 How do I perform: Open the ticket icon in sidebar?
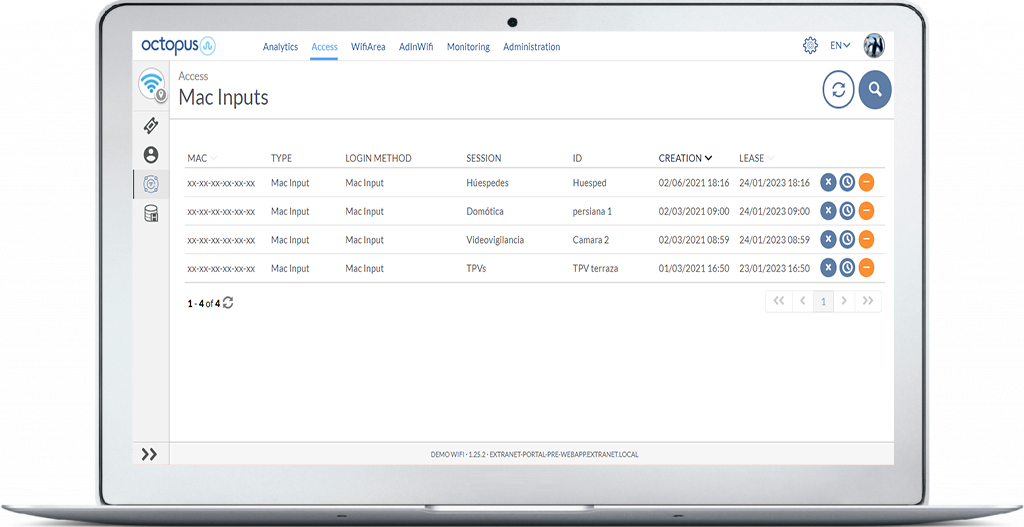(x=151, y=125)
